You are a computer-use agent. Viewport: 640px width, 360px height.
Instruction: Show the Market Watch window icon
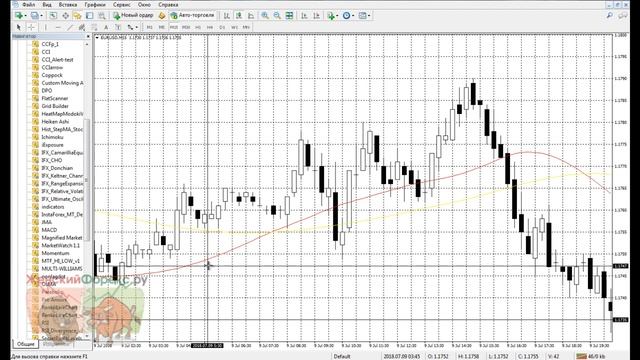53,16
